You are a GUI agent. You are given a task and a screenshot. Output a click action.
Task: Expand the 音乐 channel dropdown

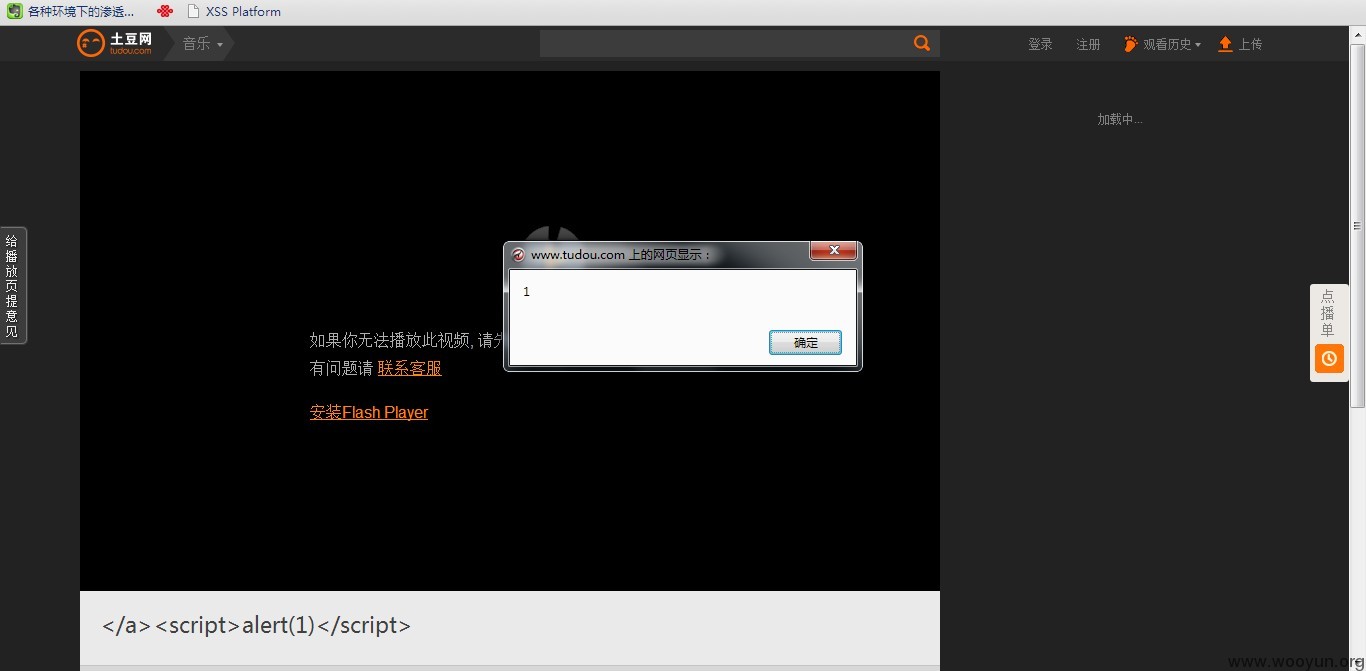(x=202, y=44)
